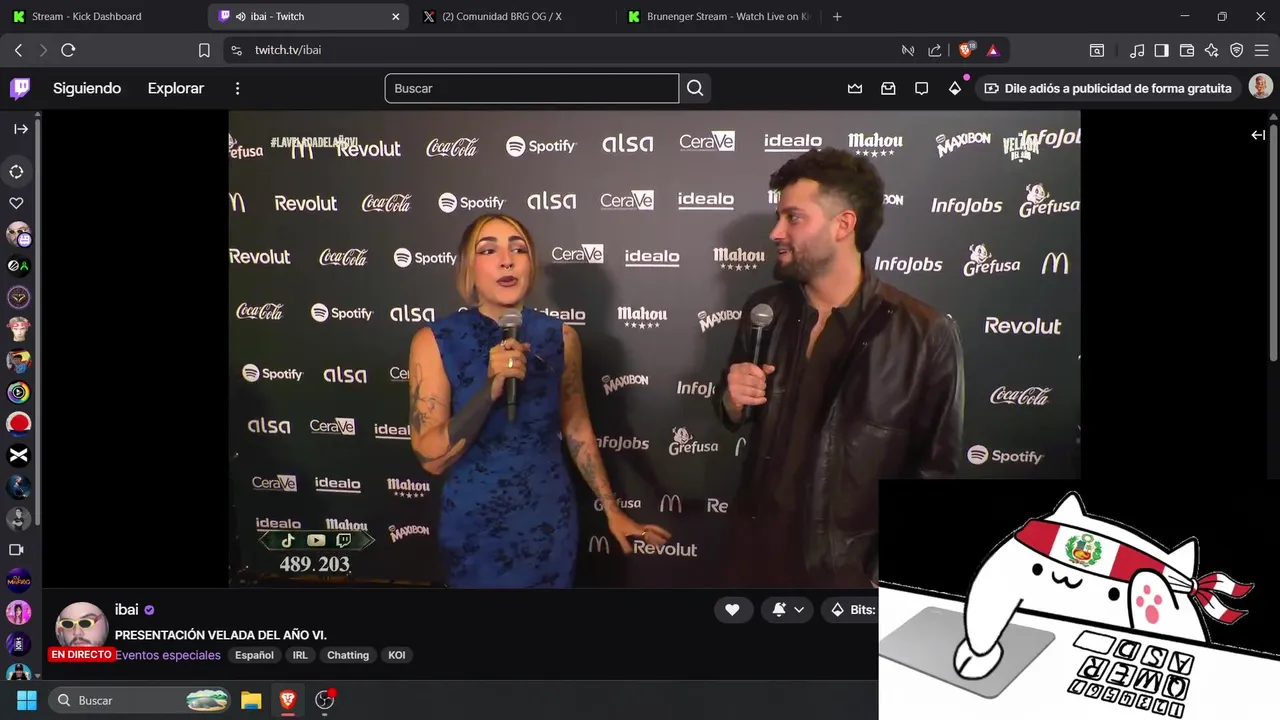Open the Brave Shields lion icon
This screenshot has width=1280, height=720.
(x=966, y=50)
